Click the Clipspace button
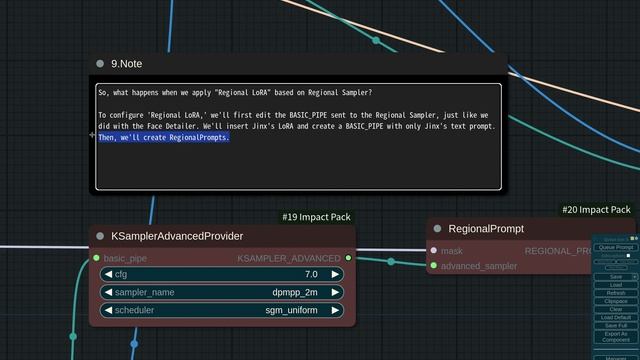Viewport: 640px width, 360px height. pos(616,301)
